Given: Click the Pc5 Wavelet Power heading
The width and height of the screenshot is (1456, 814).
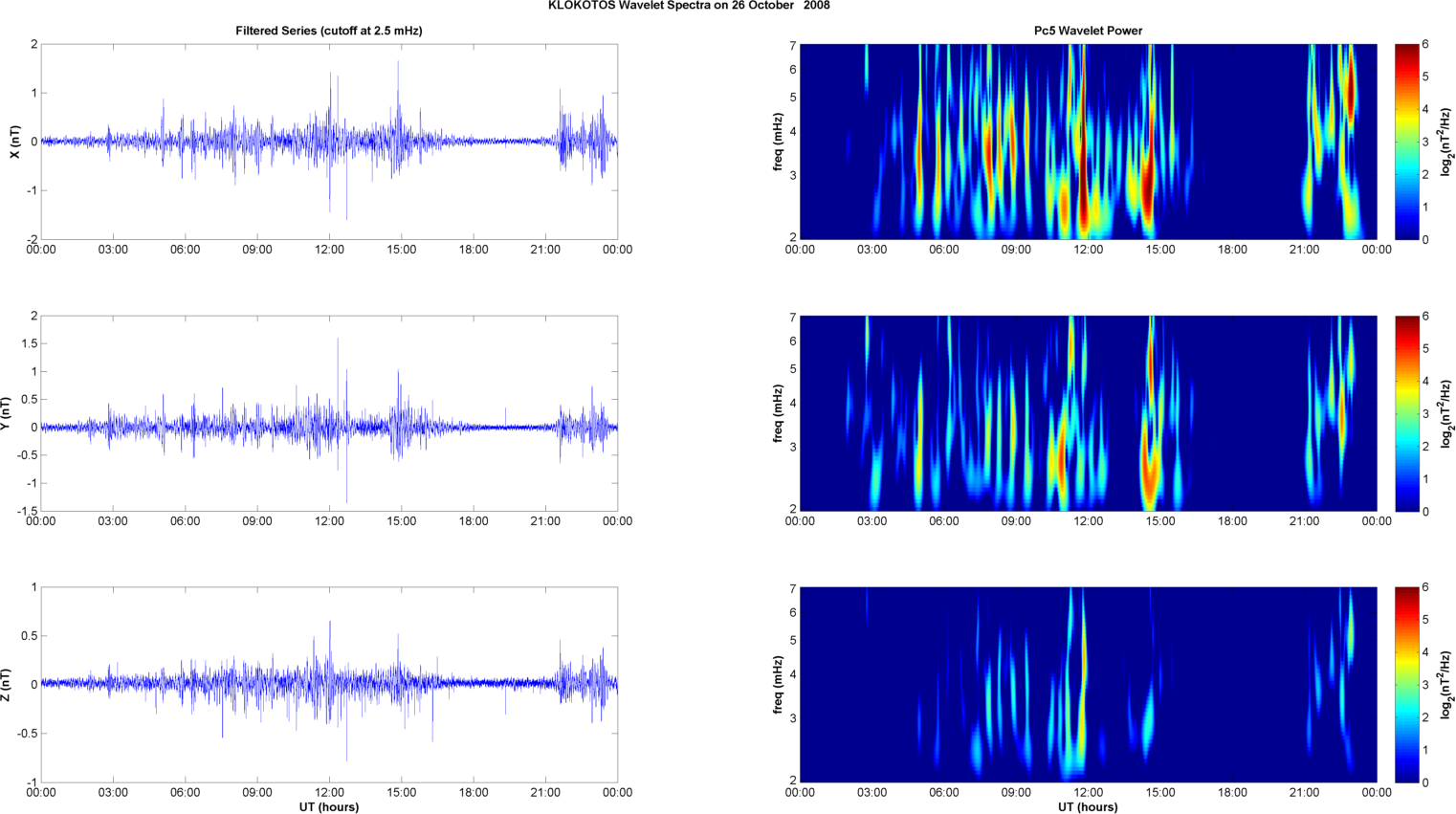Looking at the screenshot, I should click(1088, 31).
